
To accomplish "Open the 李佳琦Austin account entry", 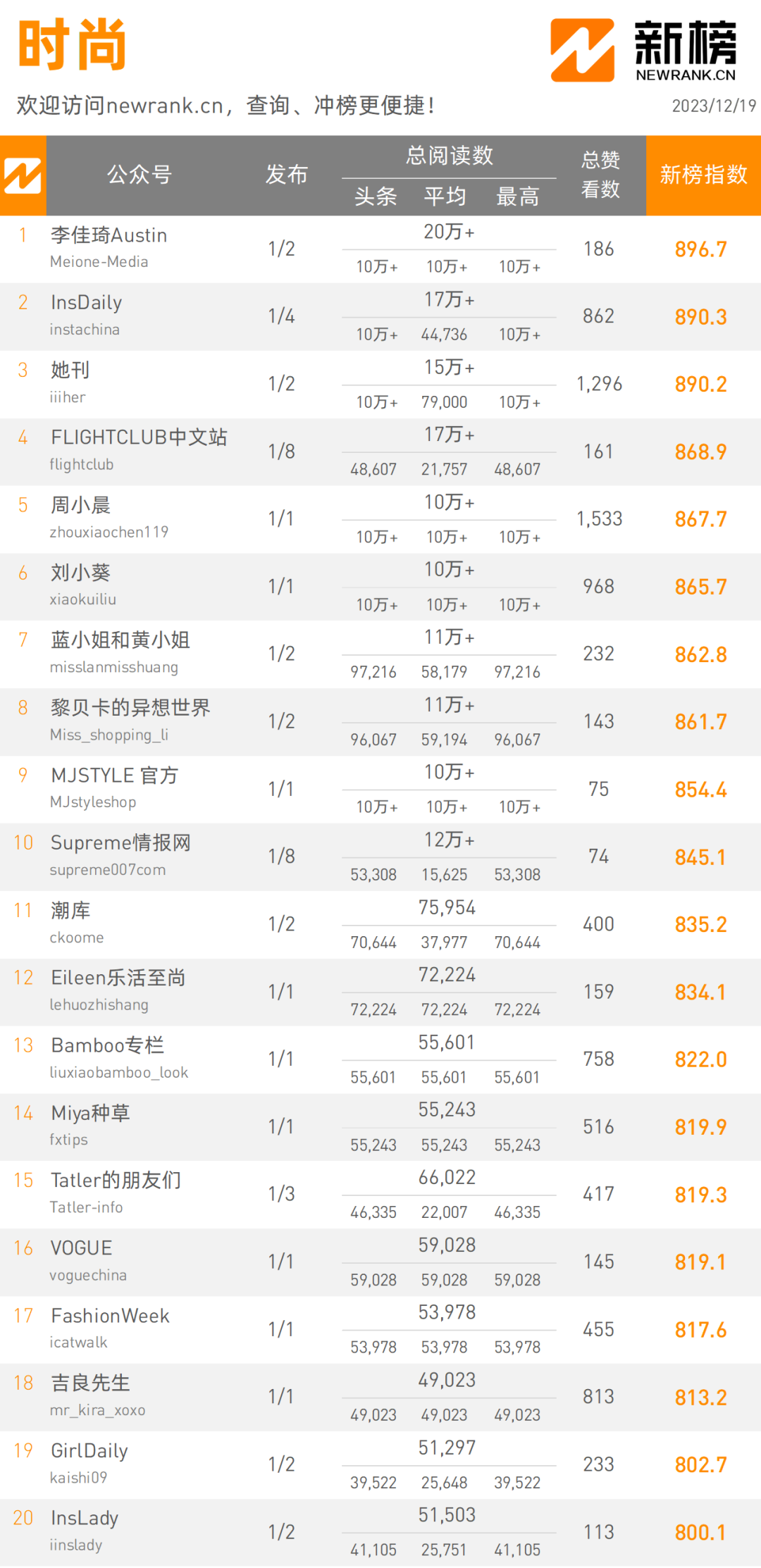I will click(109, 235).
